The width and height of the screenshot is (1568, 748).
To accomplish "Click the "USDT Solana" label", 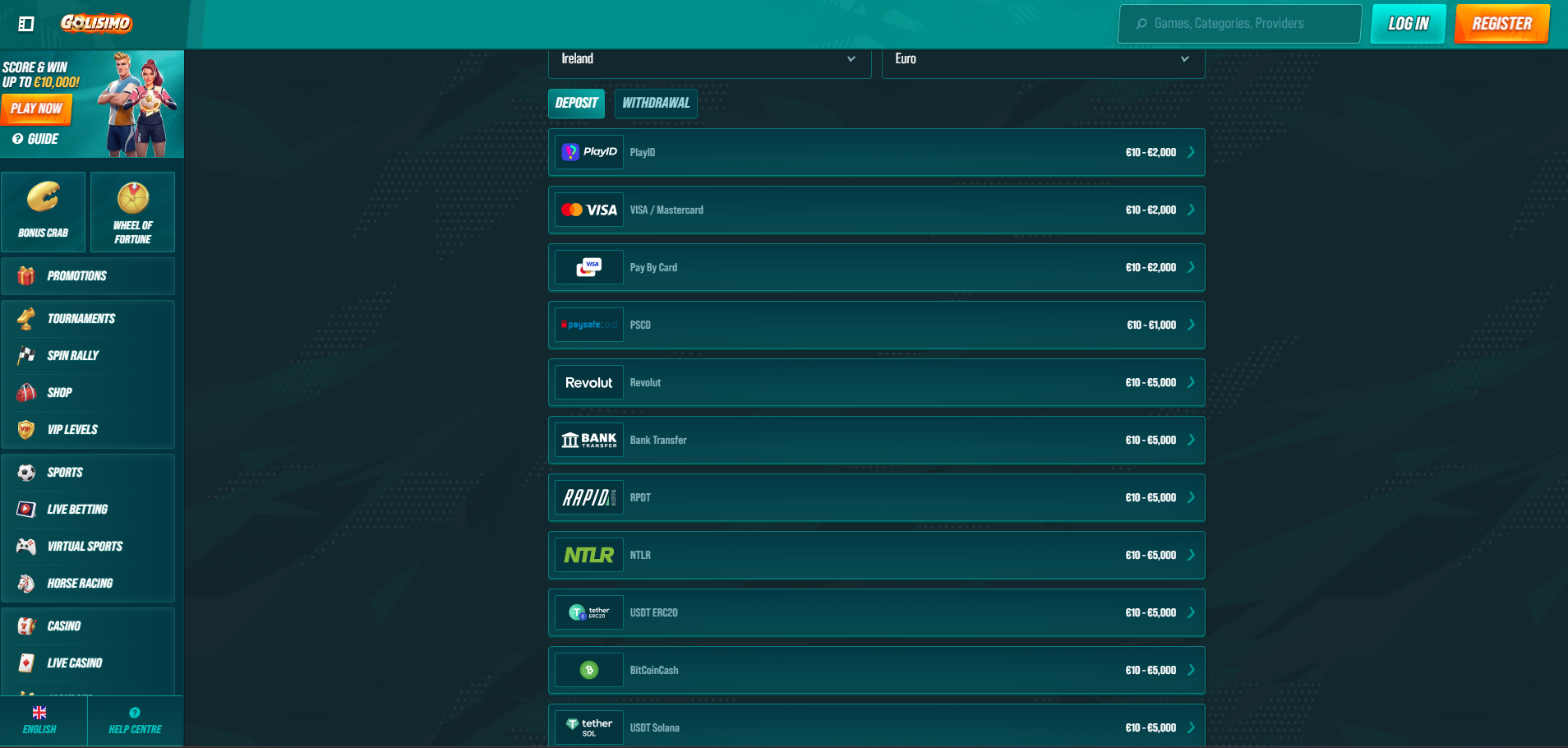I will [x=654, y=728].
